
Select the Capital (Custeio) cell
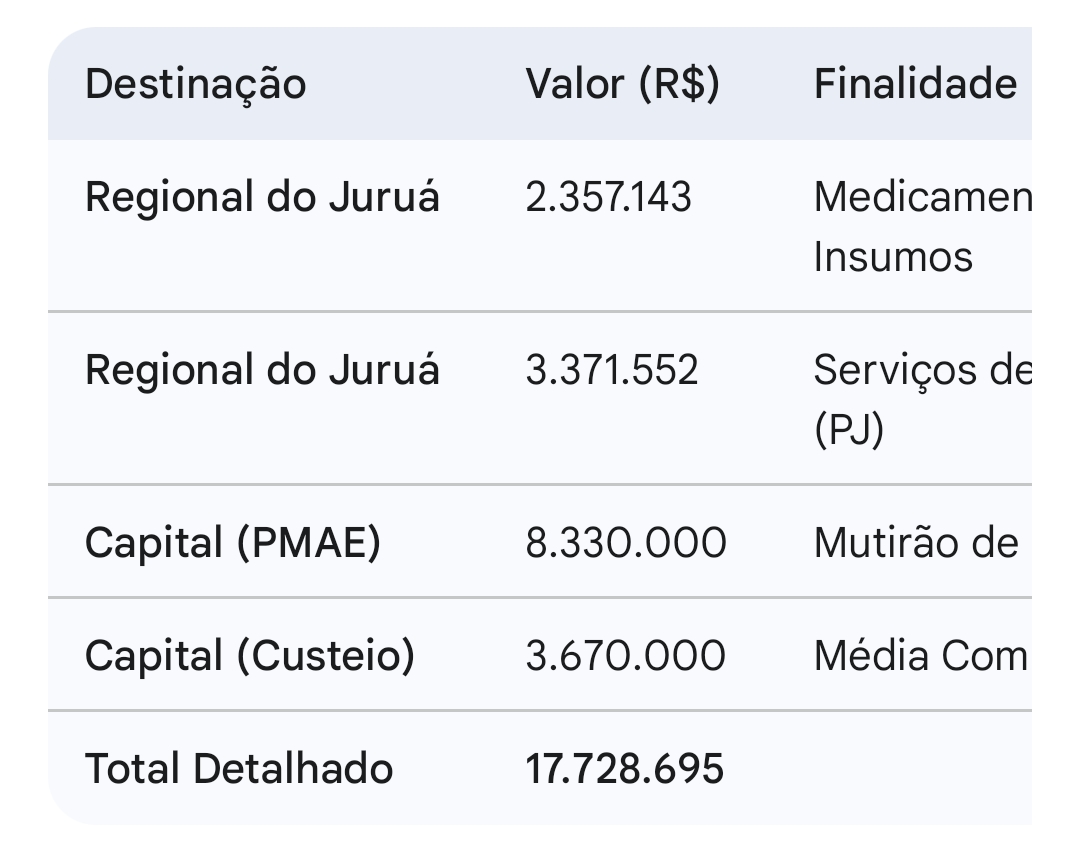249,656
